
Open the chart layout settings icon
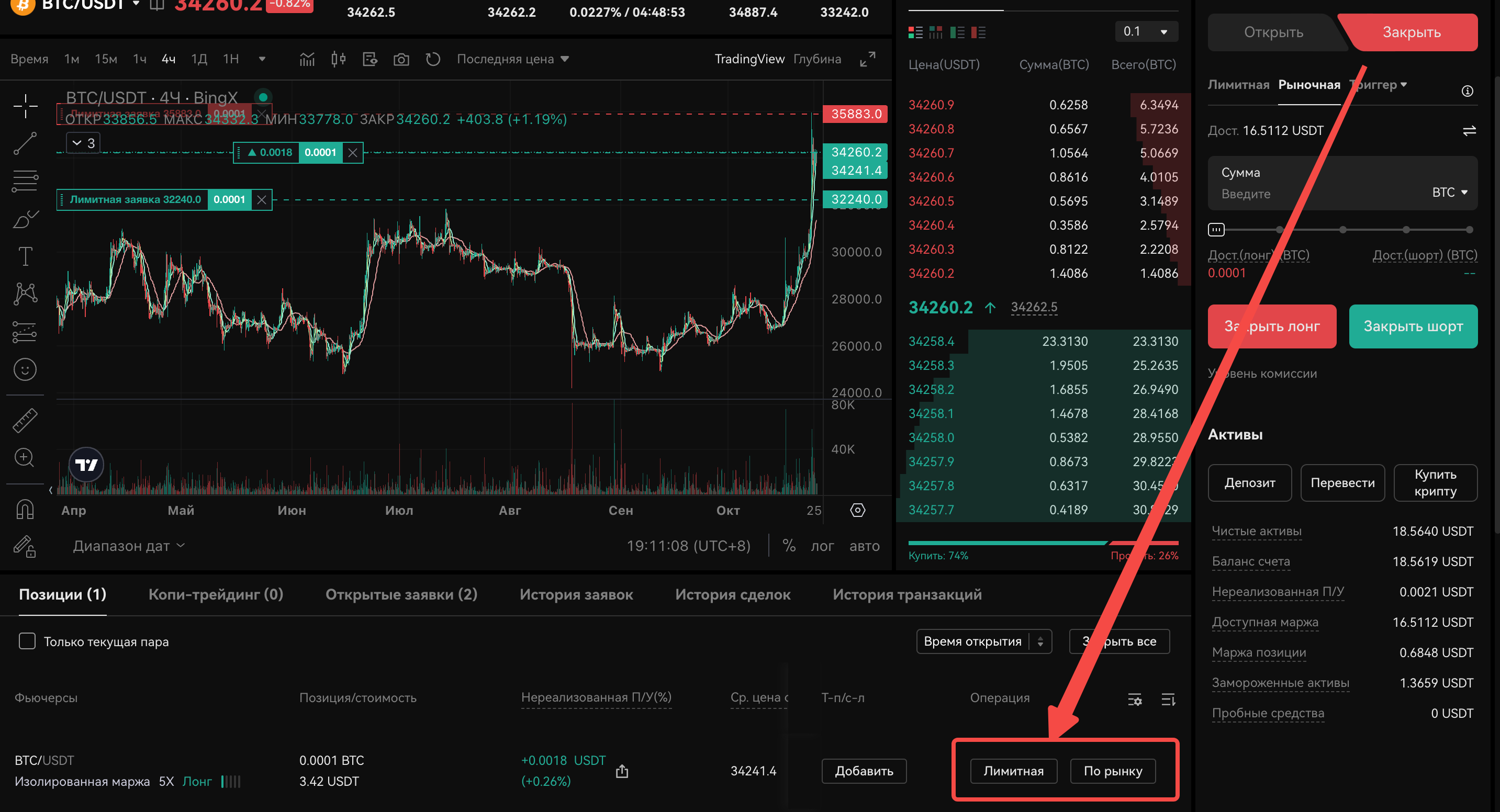(x=370, y=59)
